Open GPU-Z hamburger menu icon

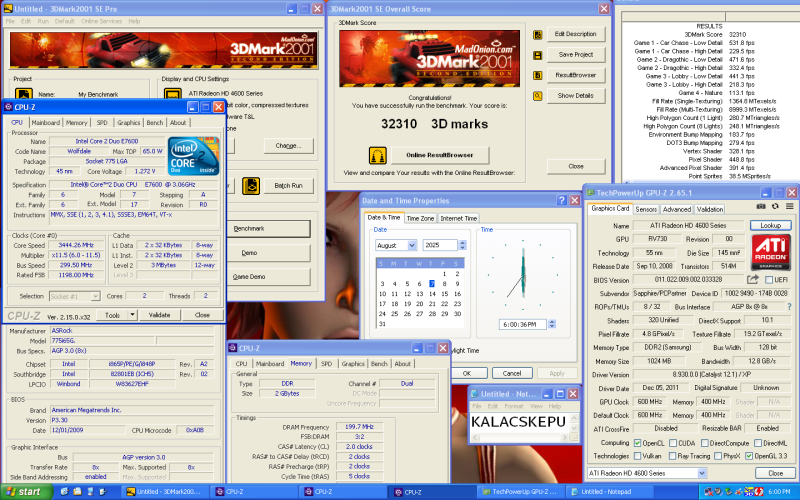pos(789,207)
